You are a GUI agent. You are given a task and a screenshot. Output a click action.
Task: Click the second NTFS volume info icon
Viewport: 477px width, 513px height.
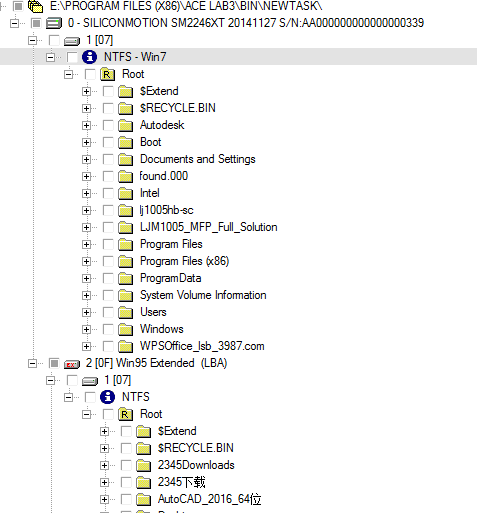[x=108, y=397]
